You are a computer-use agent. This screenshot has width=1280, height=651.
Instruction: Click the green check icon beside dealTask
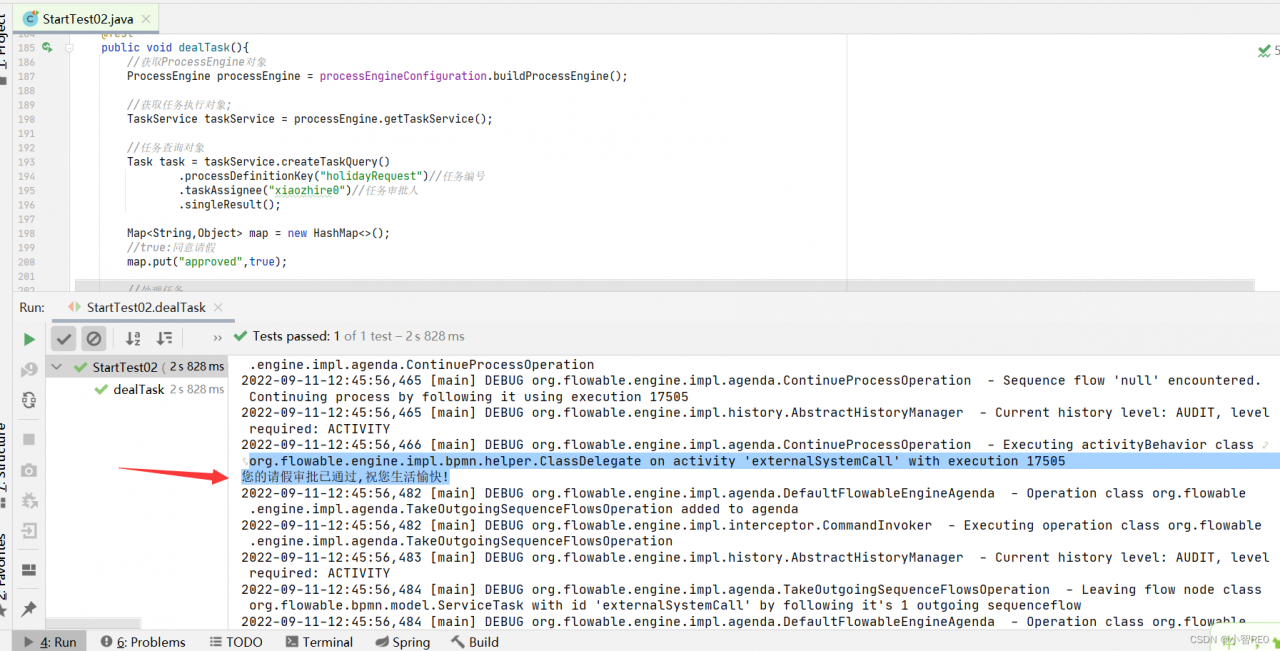(101, 389)
